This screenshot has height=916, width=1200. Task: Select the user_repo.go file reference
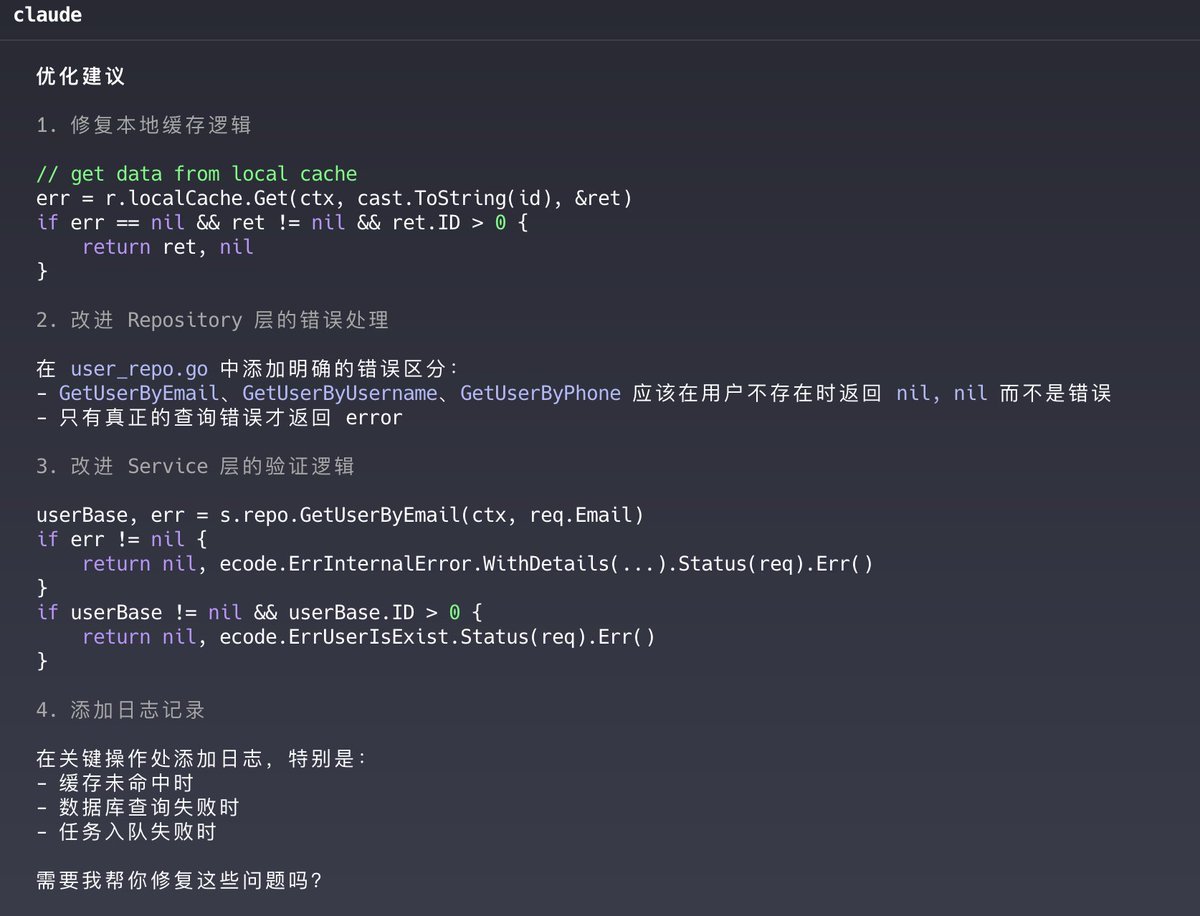pyautogui.click(x=140, y=367)
